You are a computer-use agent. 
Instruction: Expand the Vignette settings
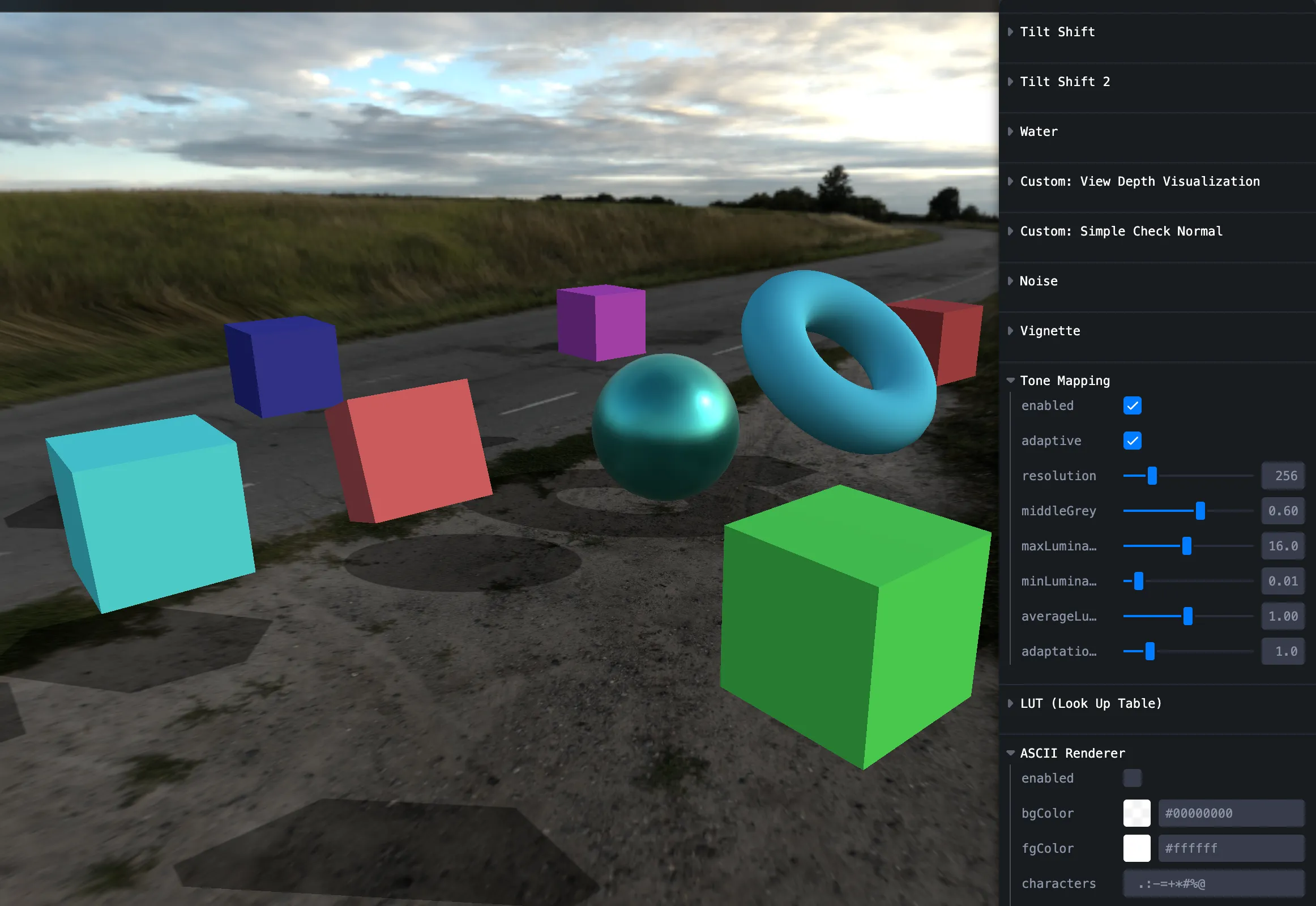coord(1050,330)
